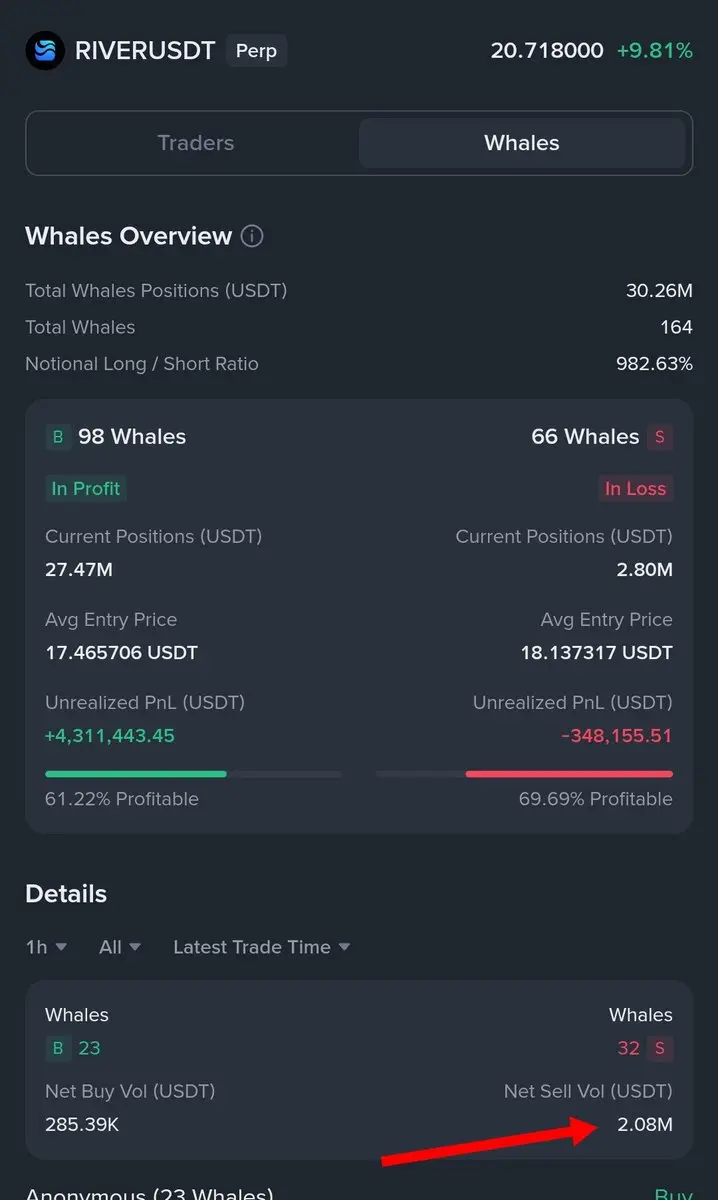Click the B badge next to 23 in Details

(58, 1048)
